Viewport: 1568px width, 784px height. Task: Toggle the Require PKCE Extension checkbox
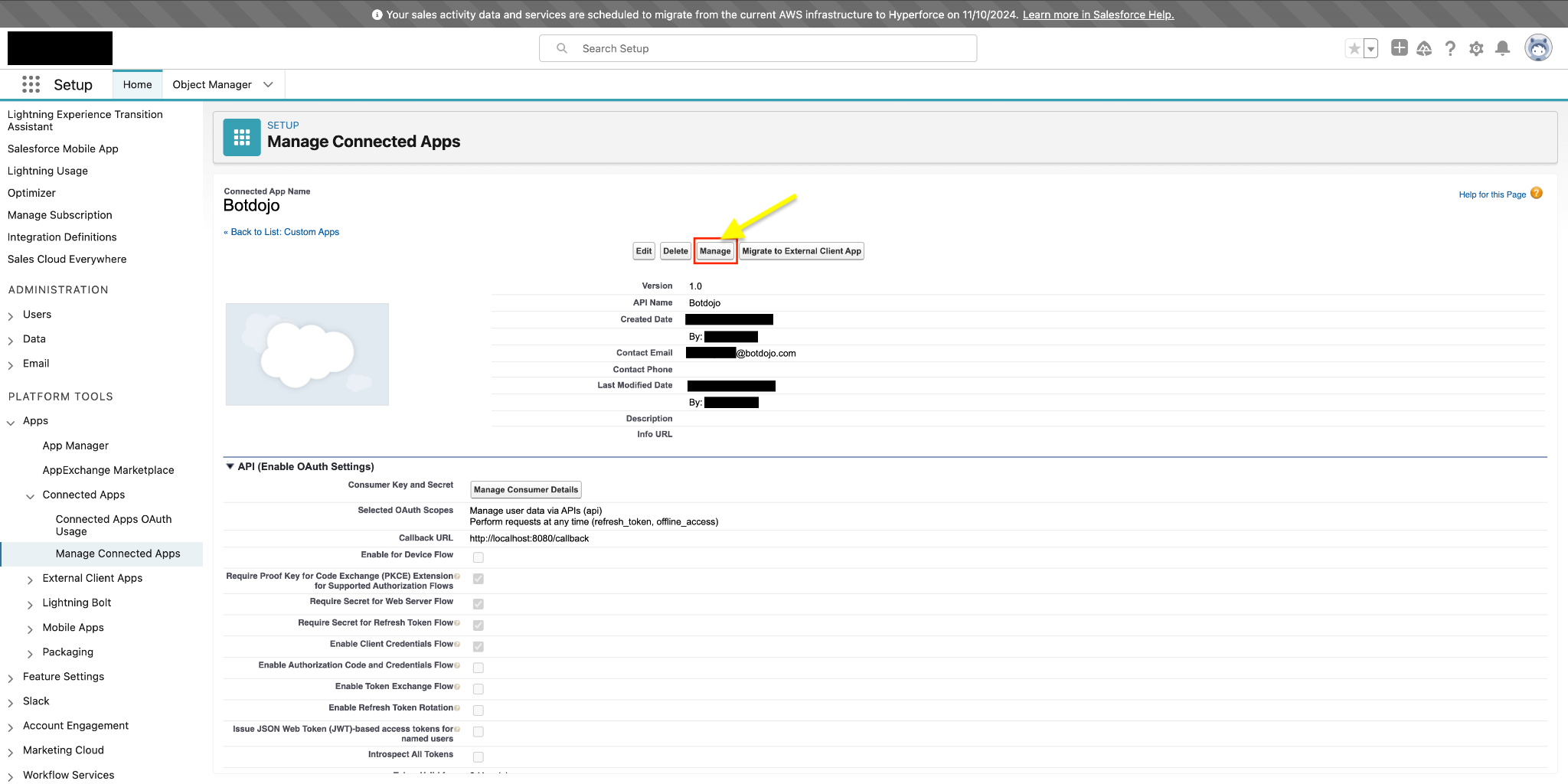[x=479, y=579]
